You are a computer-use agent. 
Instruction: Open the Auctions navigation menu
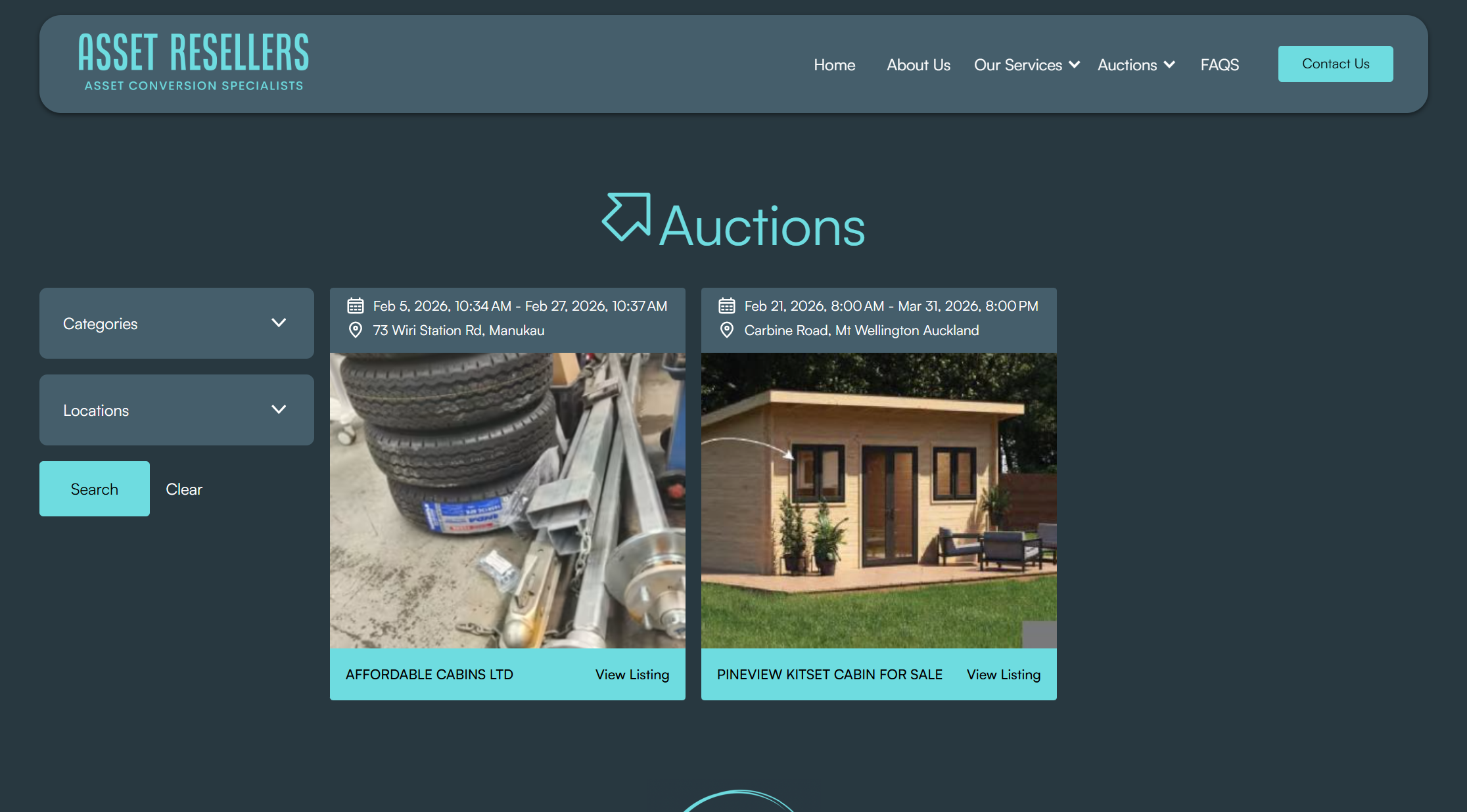click(x=1127, y=64)
